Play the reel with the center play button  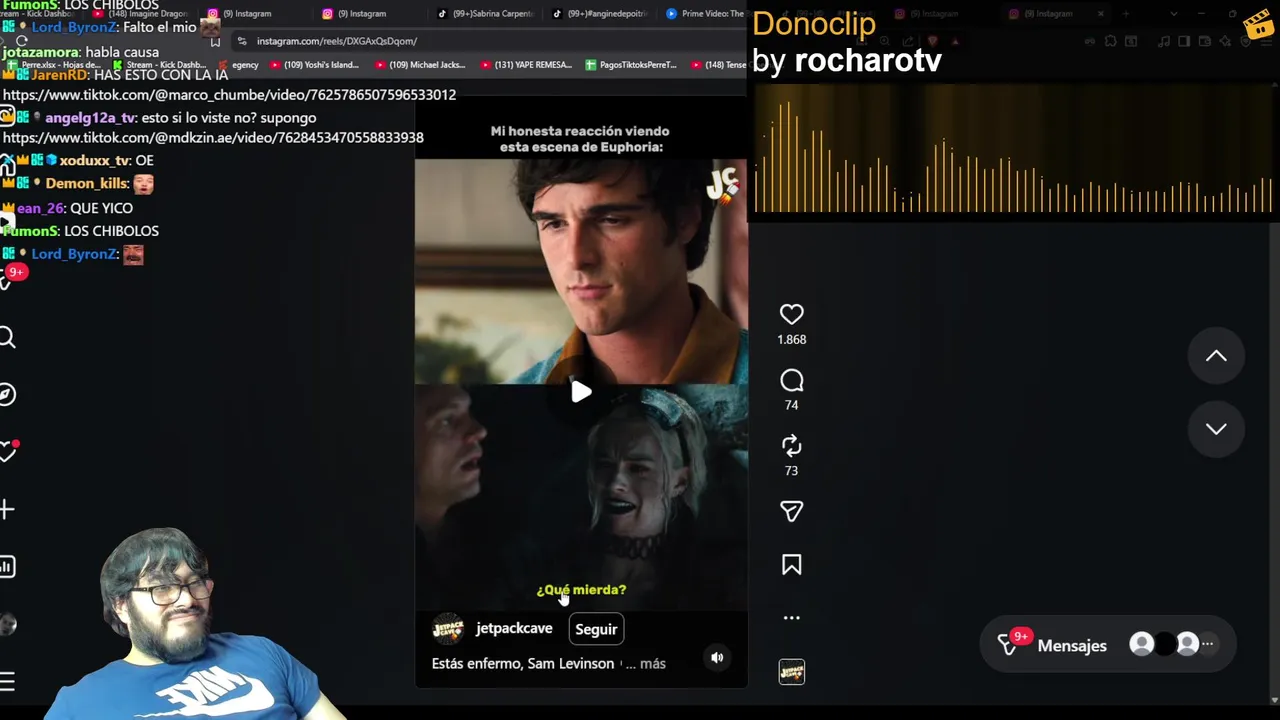581,392
